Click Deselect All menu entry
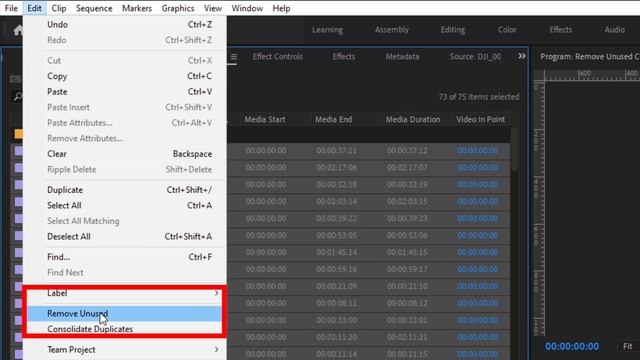The image size is (640, 360). pos(124,236)
